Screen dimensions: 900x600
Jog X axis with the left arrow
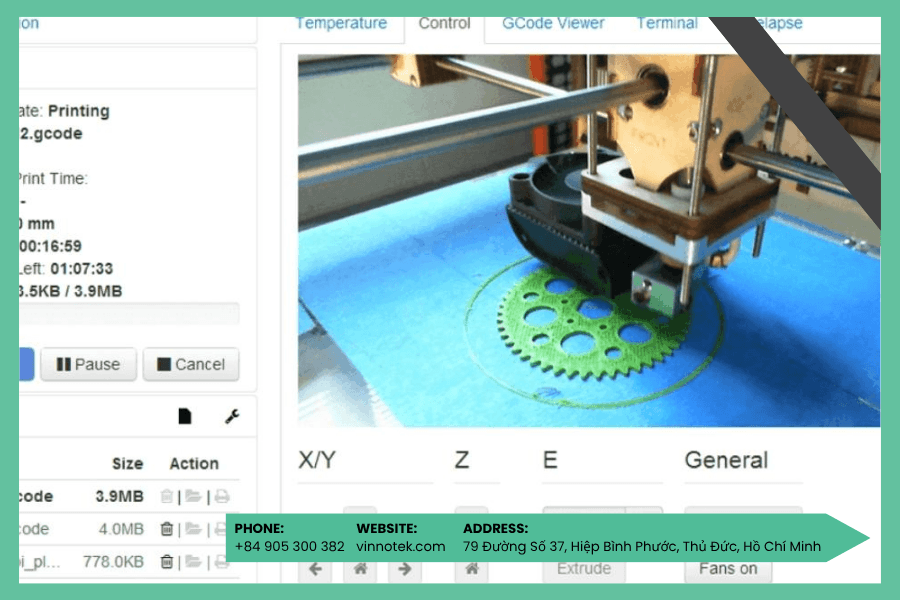click(x=315, y=569)
